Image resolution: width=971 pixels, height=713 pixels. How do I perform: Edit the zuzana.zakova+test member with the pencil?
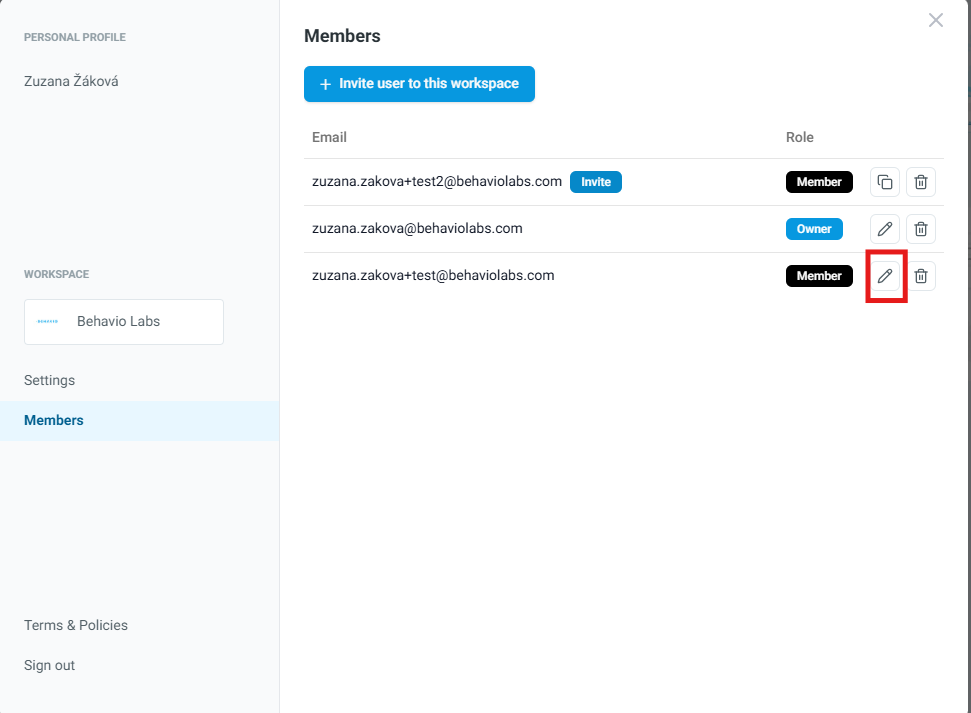pyautogui.click(x=885, y=276)
